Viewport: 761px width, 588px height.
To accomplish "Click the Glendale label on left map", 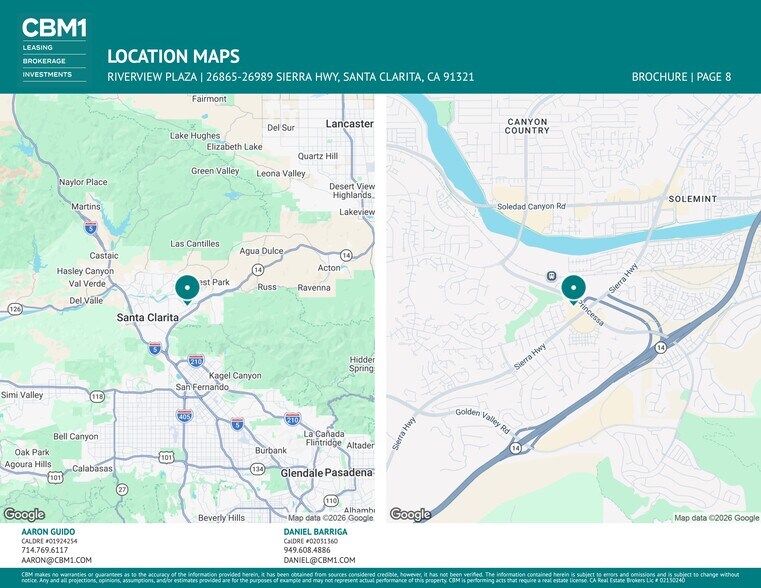I will [301, 473].
